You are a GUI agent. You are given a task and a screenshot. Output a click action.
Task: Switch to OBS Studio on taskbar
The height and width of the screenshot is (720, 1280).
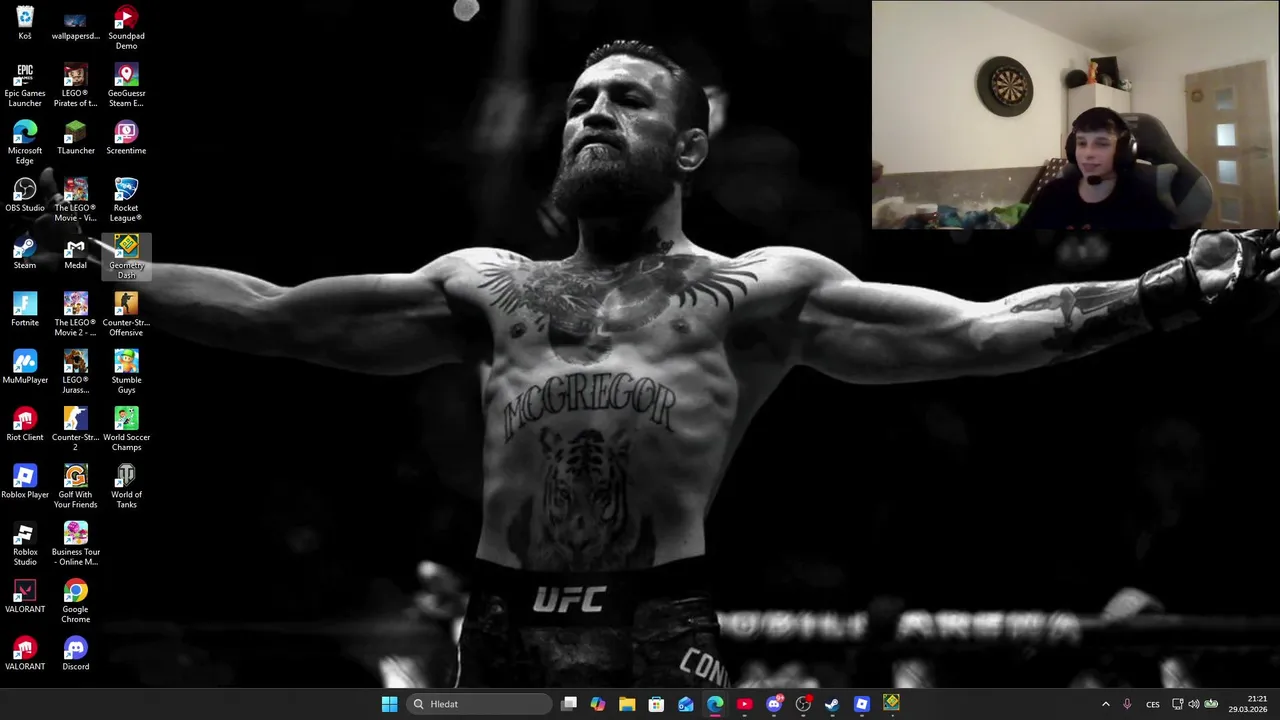pyautogui.click(x=803, y=704)
